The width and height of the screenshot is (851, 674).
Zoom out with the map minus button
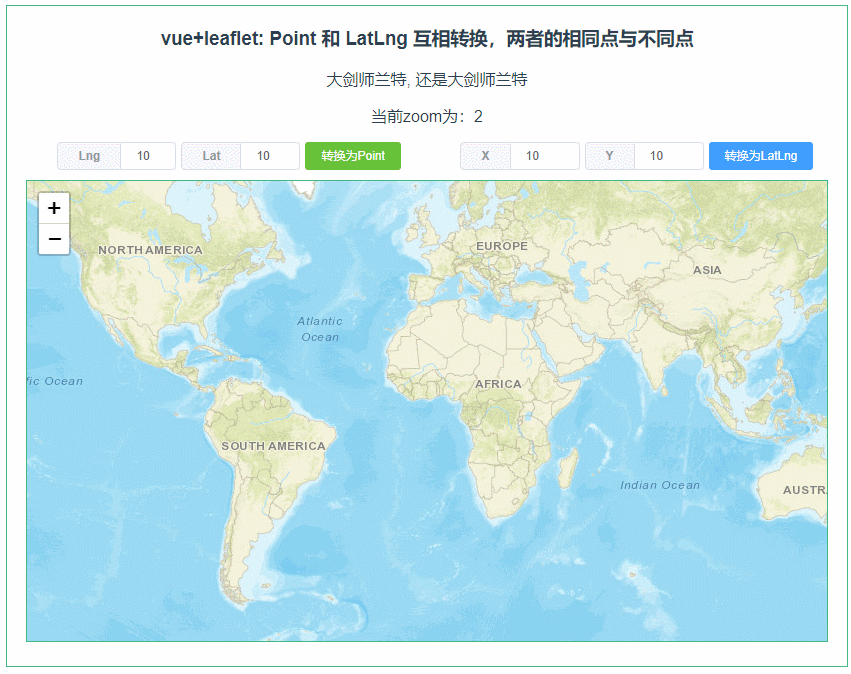[x=54, y=239]
